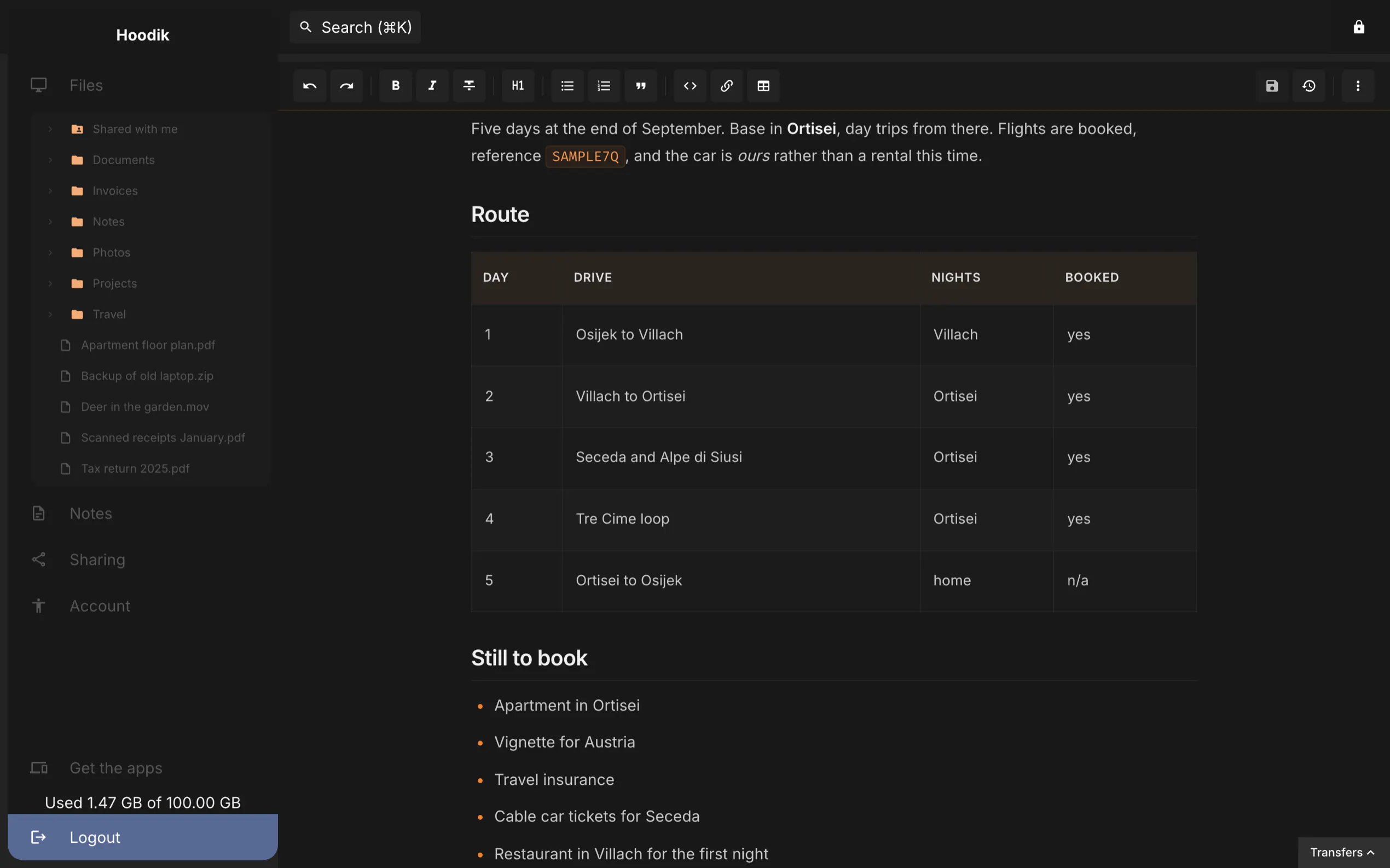Select the Travel folder name
Viewport: 1390px width, 868px height.
(109, 314)
